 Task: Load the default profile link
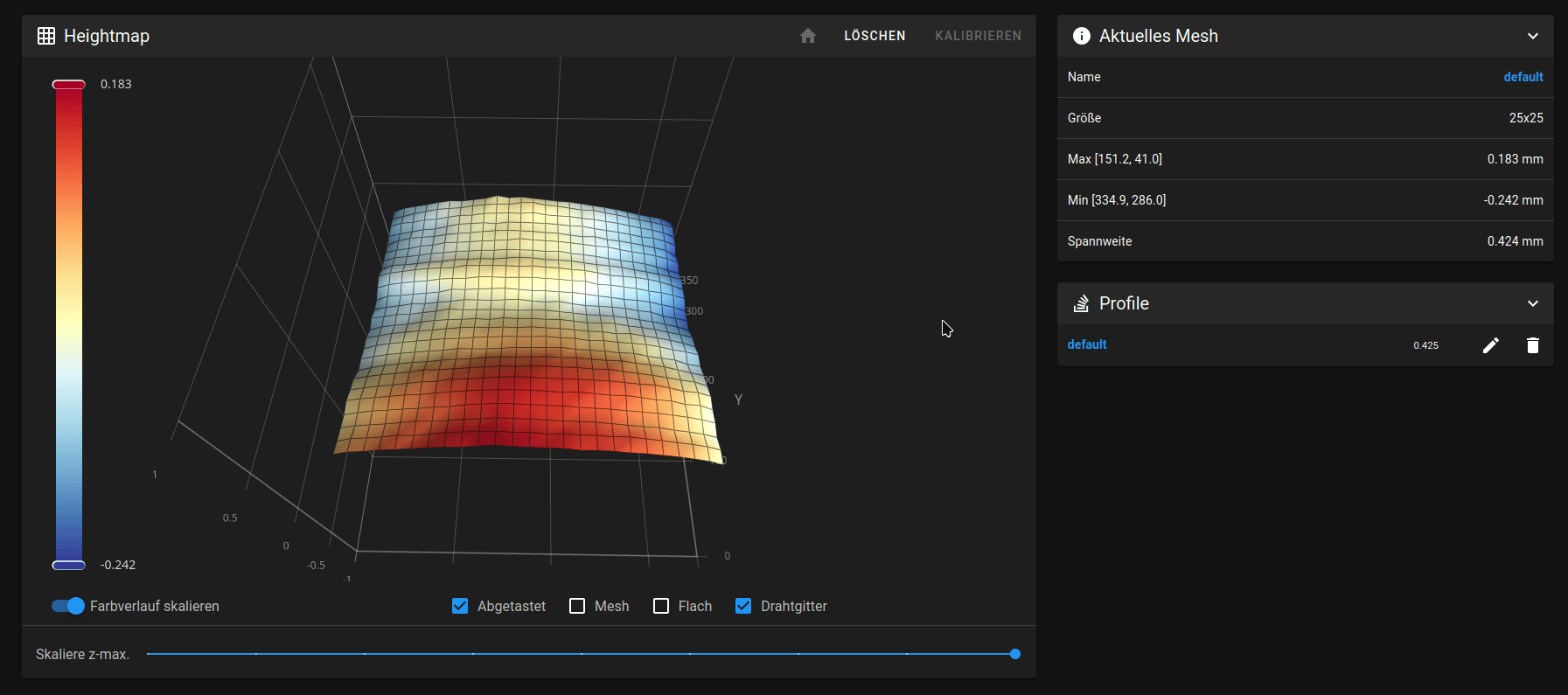(x=1087, y=344)
